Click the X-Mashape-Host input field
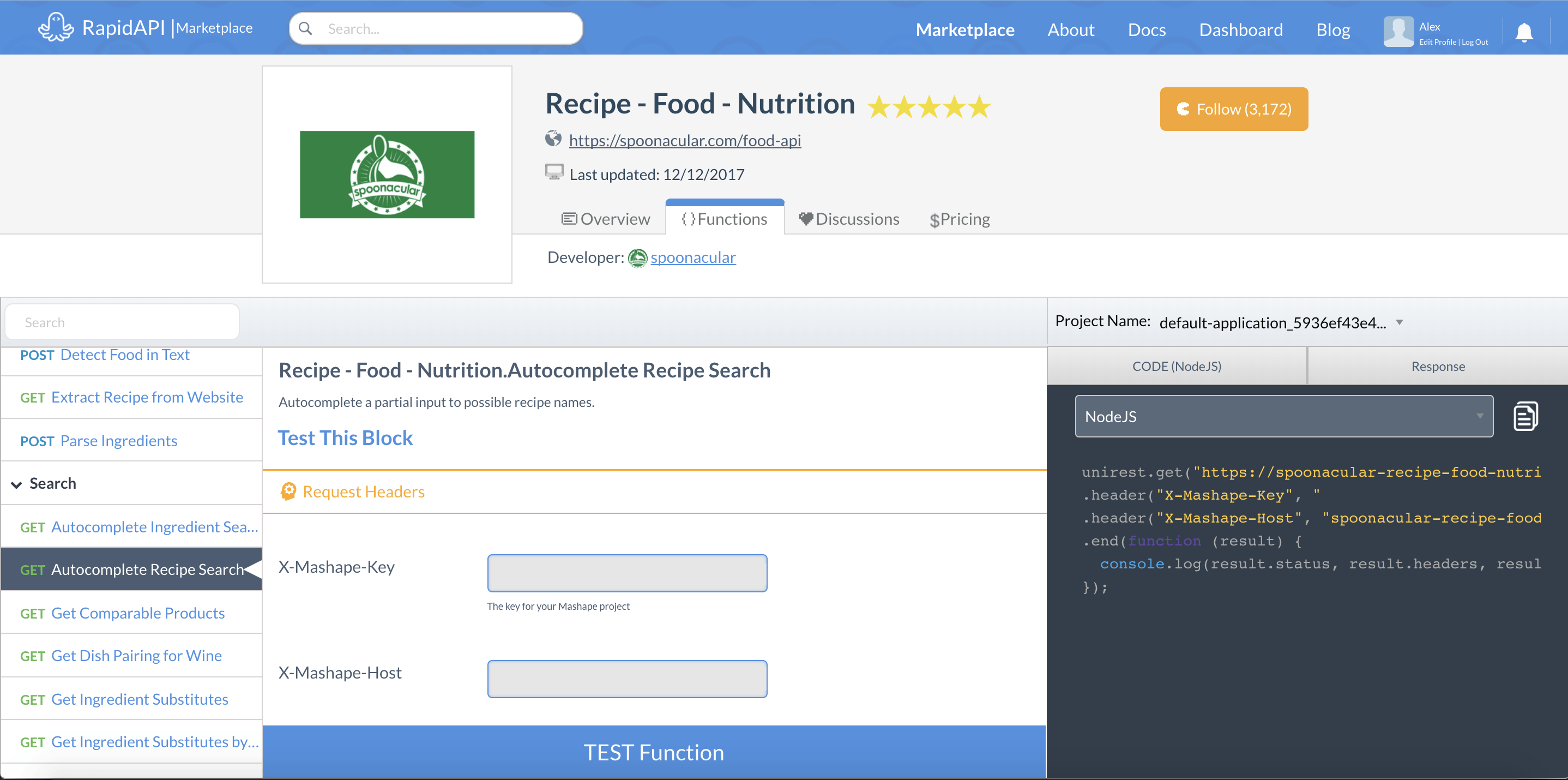 [x=627, y=679]
